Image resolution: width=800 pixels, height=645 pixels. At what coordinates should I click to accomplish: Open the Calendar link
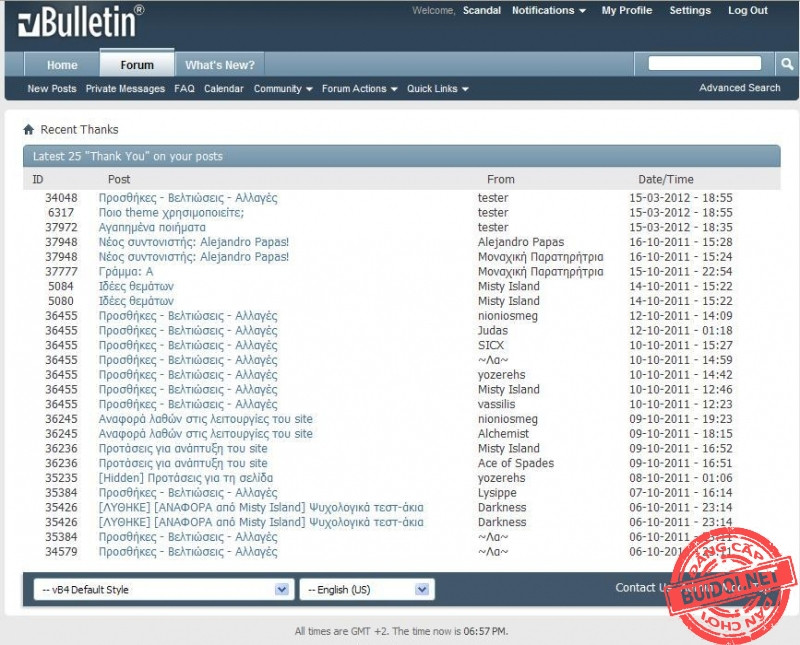tap(223, 89)
